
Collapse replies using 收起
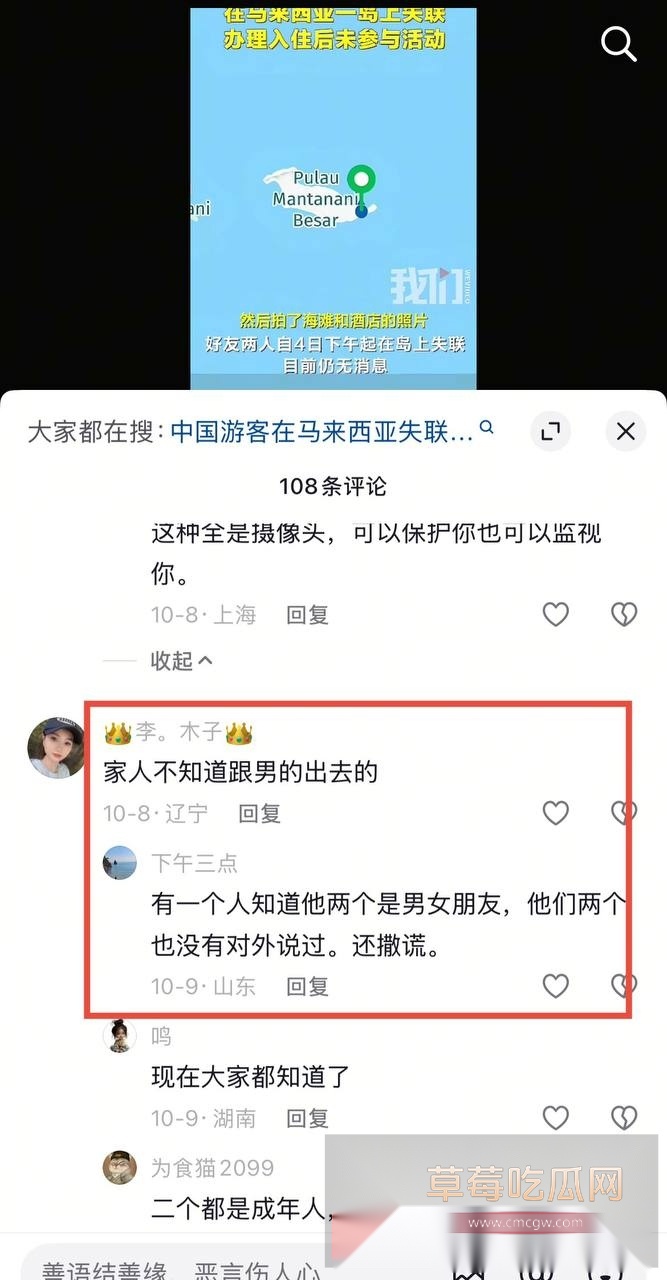[181, 661]
